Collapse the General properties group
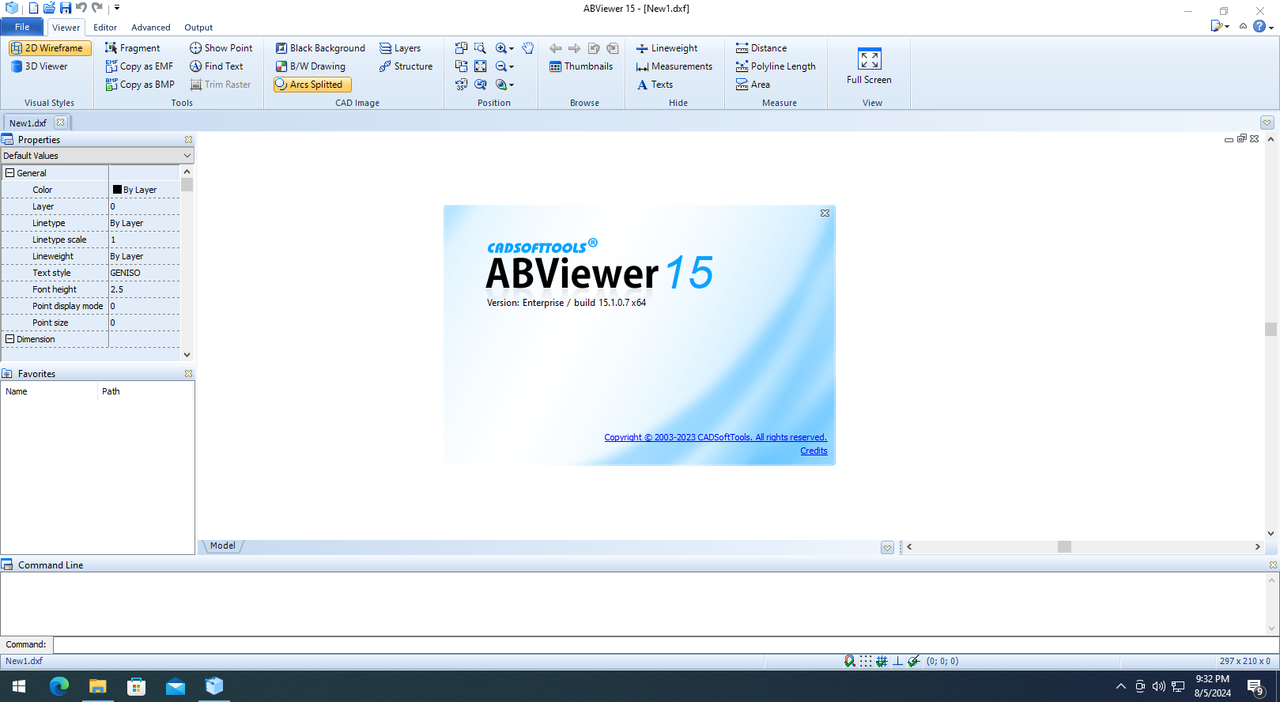This screenshot has width=1280, height=702. click(x=10, y=173)
